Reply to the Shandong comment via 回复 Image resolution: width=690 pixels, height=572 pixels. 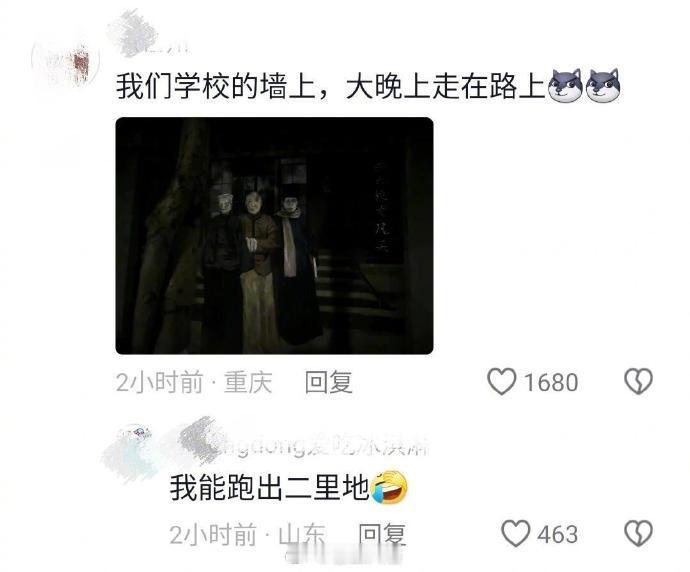tap(382, 534)
